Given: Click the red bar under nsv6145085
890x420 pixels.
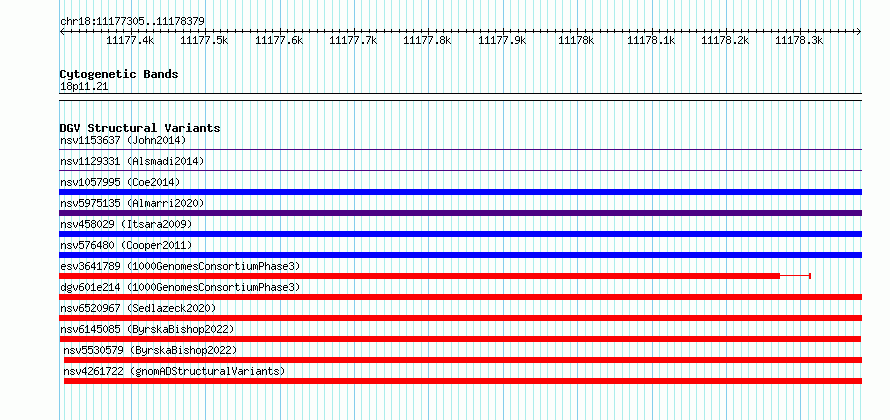Looking at the screenshot, I should click(460, 339).
